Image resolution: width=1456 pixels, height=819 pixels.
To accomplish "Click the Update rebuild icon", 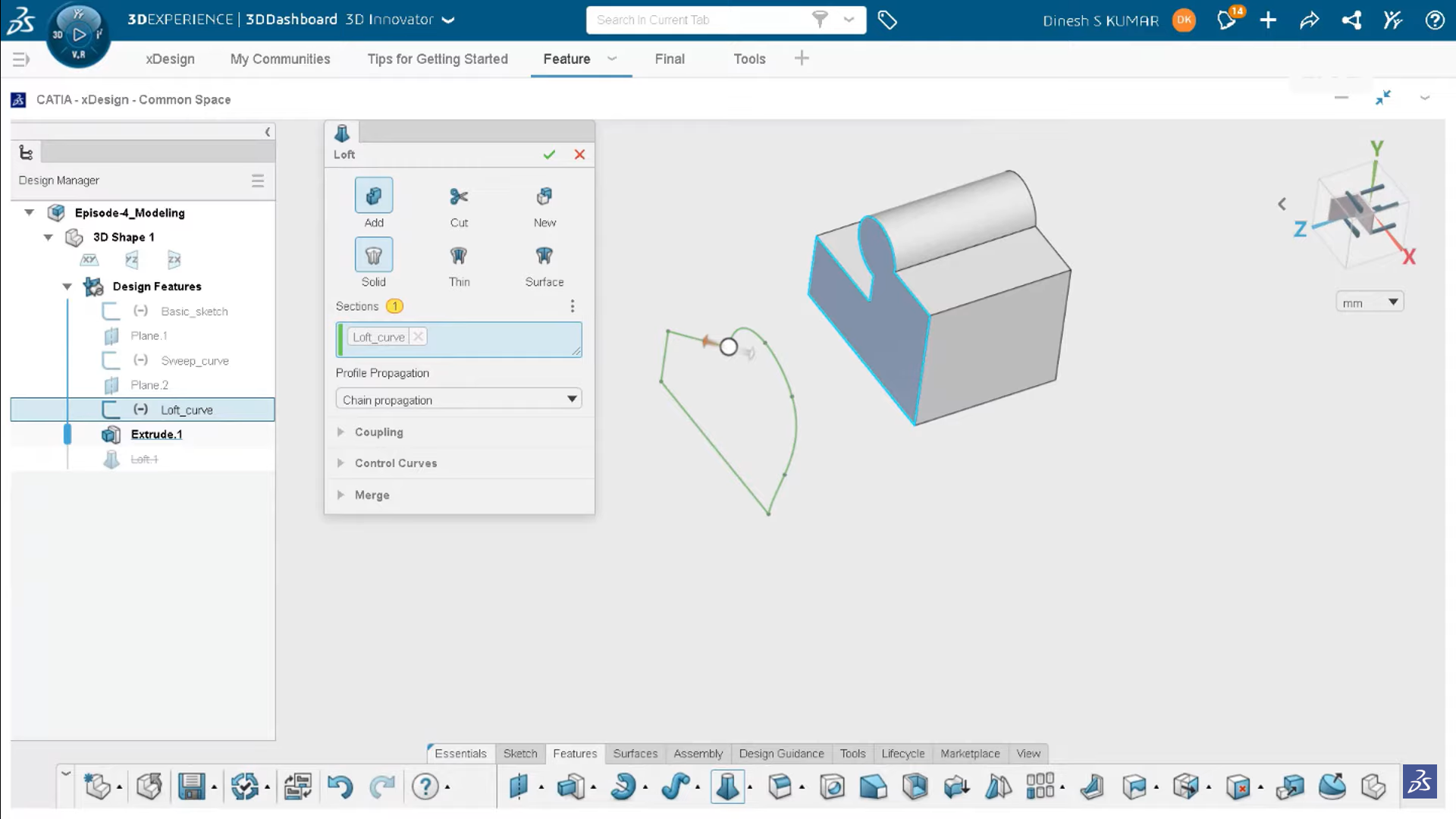I will [x=245, y=786].
